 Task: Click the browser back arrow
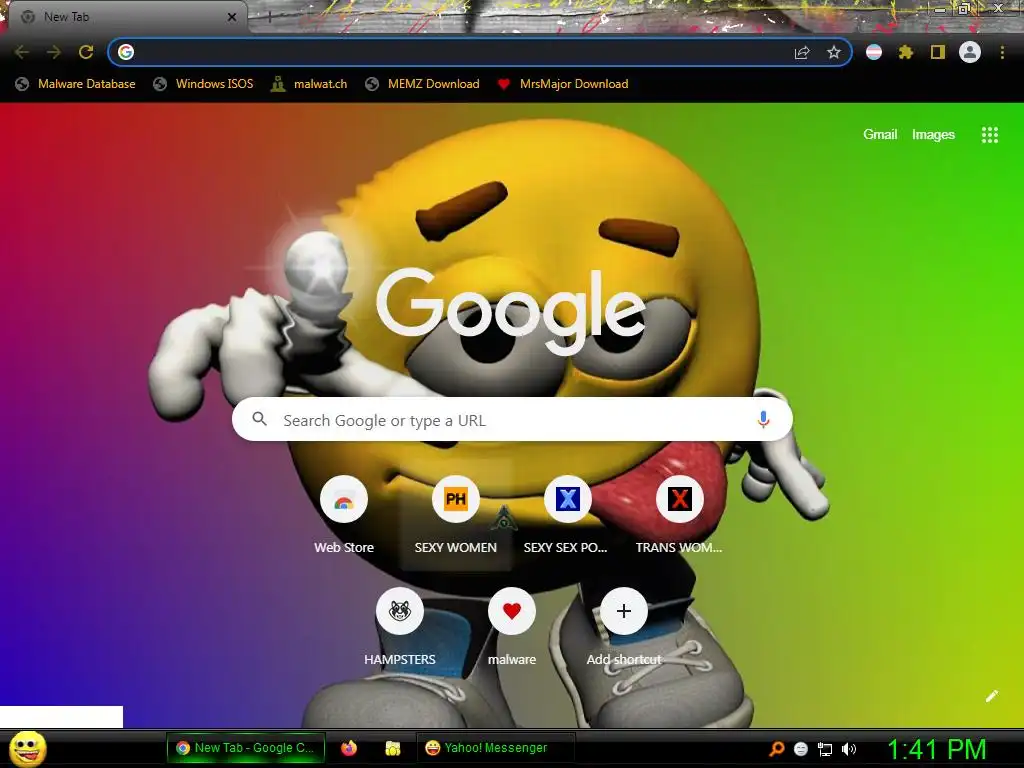click(22, 52)
